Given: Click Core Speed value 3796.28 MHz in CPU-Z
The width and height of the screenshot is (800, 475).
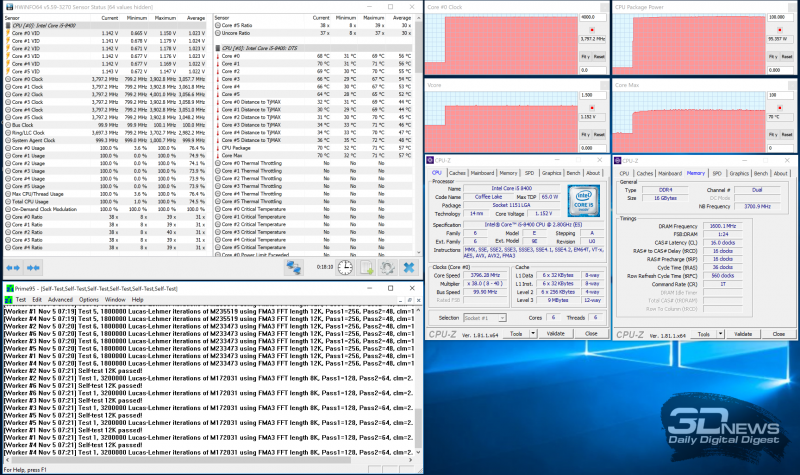Looking at the screenshot, I should [485, 276].
